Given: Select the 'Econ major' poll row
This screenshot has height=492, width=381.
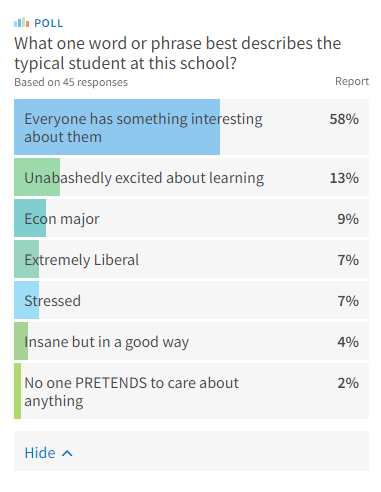Looking at the screenshot, I should 191,218.
